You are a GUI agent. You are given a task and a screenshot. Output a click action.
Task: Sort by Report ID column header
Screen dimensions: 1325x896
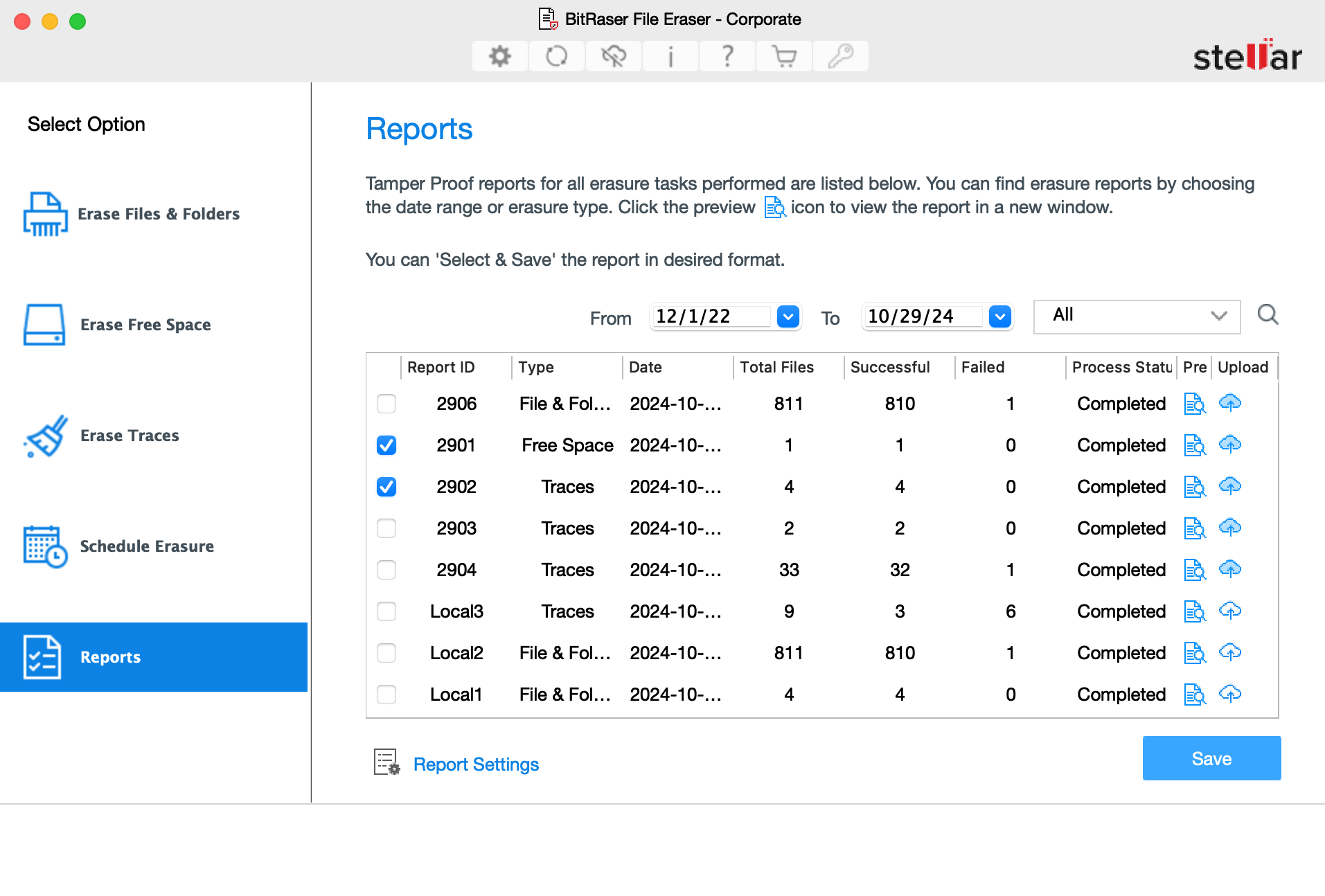456,367
